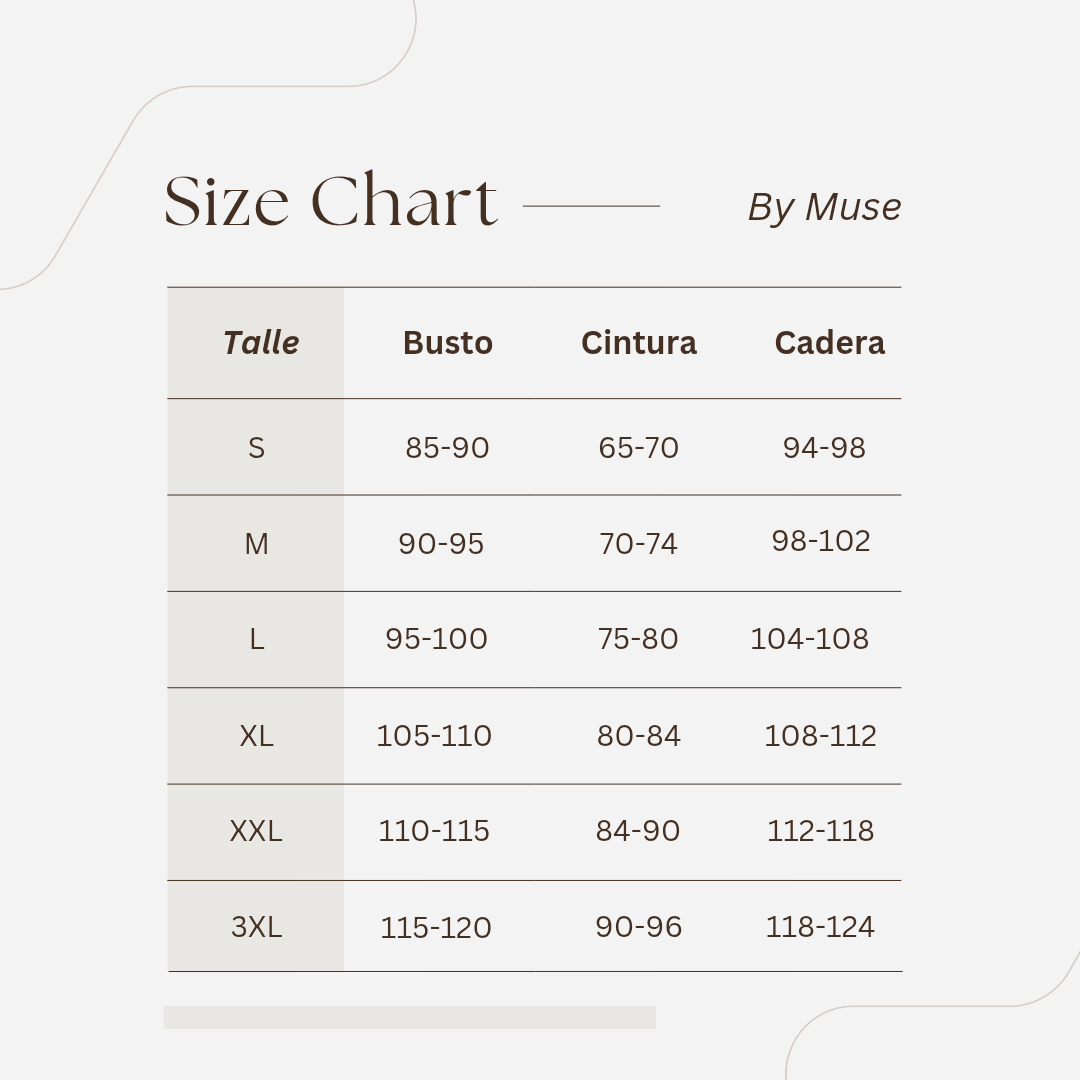Viewport: 1080px width, 1080px height.
Task: Click the horizontal line beside the title
Action: tap(591, 206)
